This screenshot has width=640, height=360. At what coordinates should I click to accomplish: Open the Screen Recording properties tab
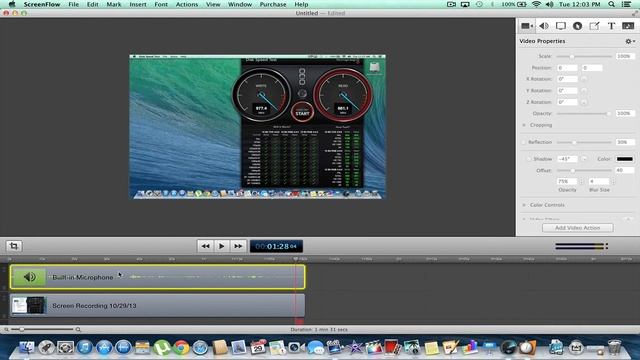click(561, 26)
